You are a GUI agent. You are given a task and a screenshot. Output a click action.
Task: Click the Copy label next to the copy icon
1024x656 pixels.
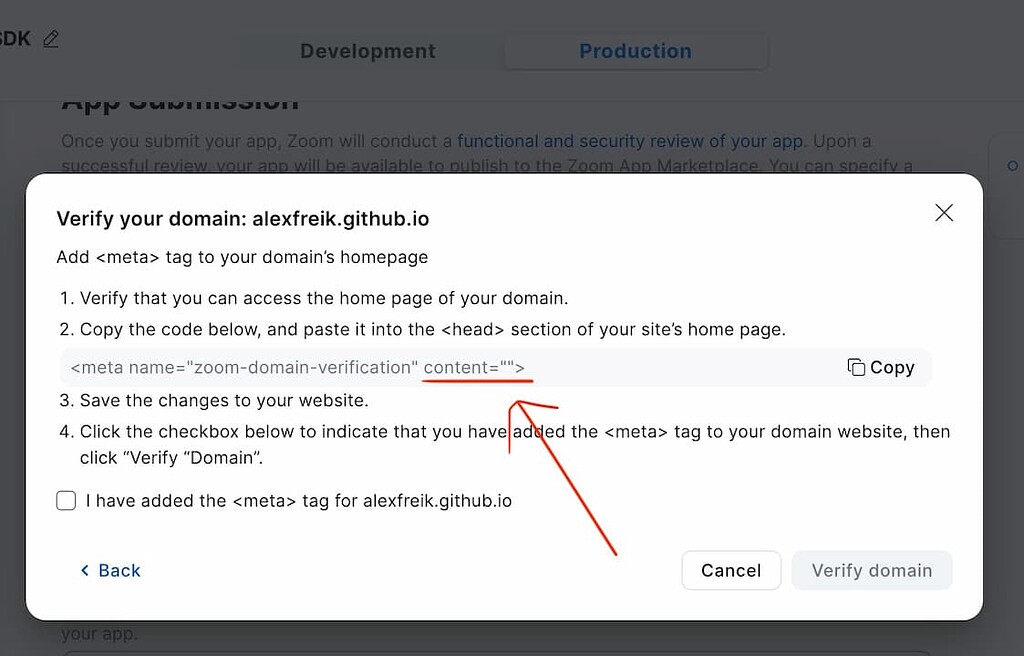[890, 367]
